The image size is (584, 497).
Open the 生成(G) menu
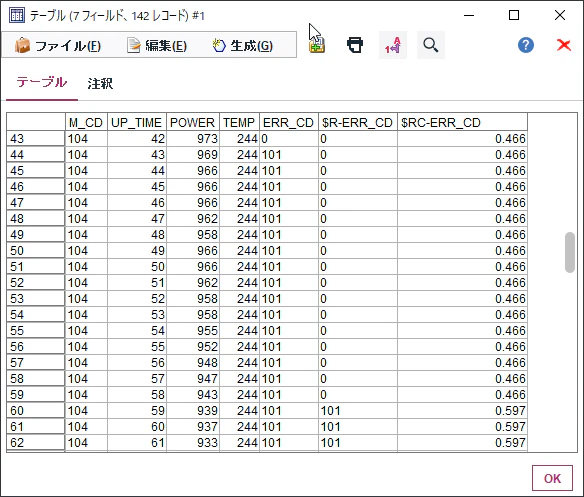coord(243,46)
